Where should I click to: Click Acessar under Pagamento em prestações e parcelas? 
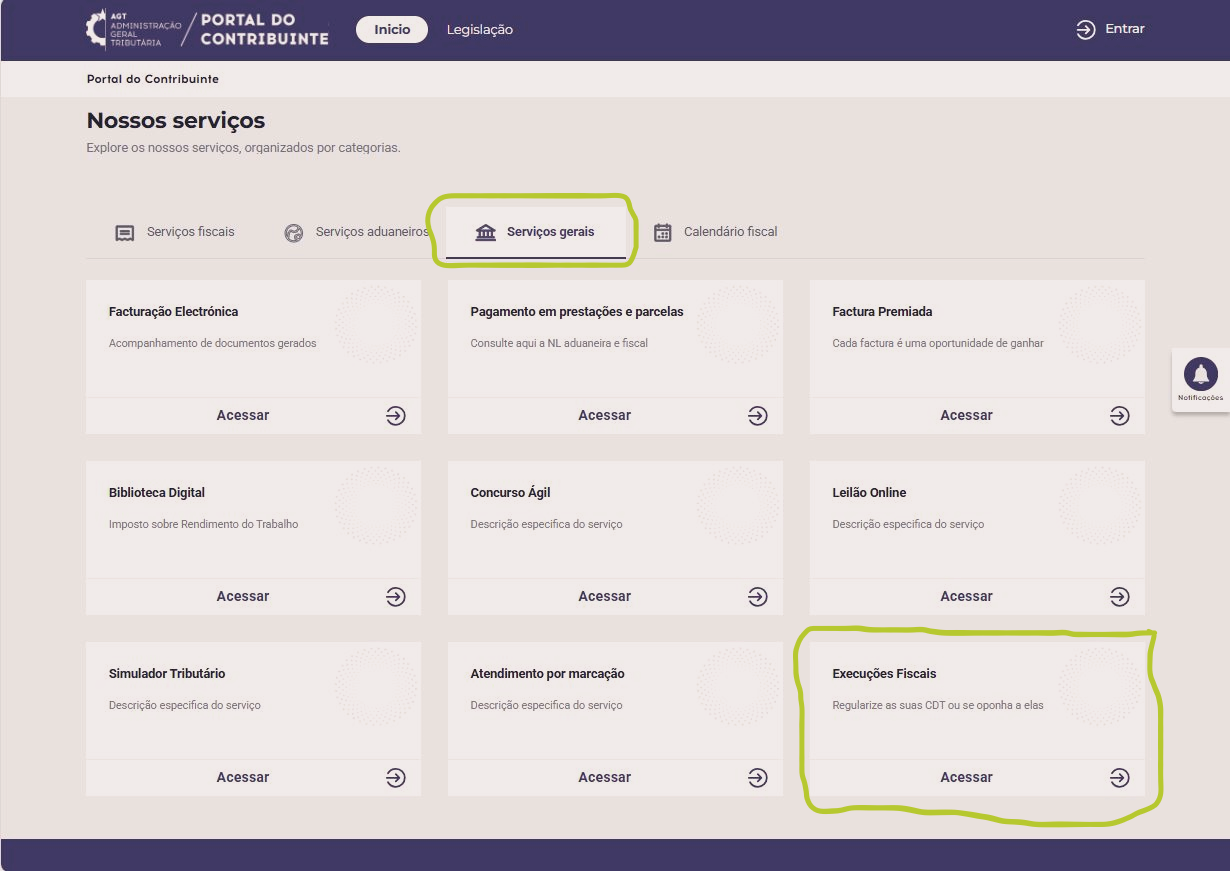click(x=604, y=415)
